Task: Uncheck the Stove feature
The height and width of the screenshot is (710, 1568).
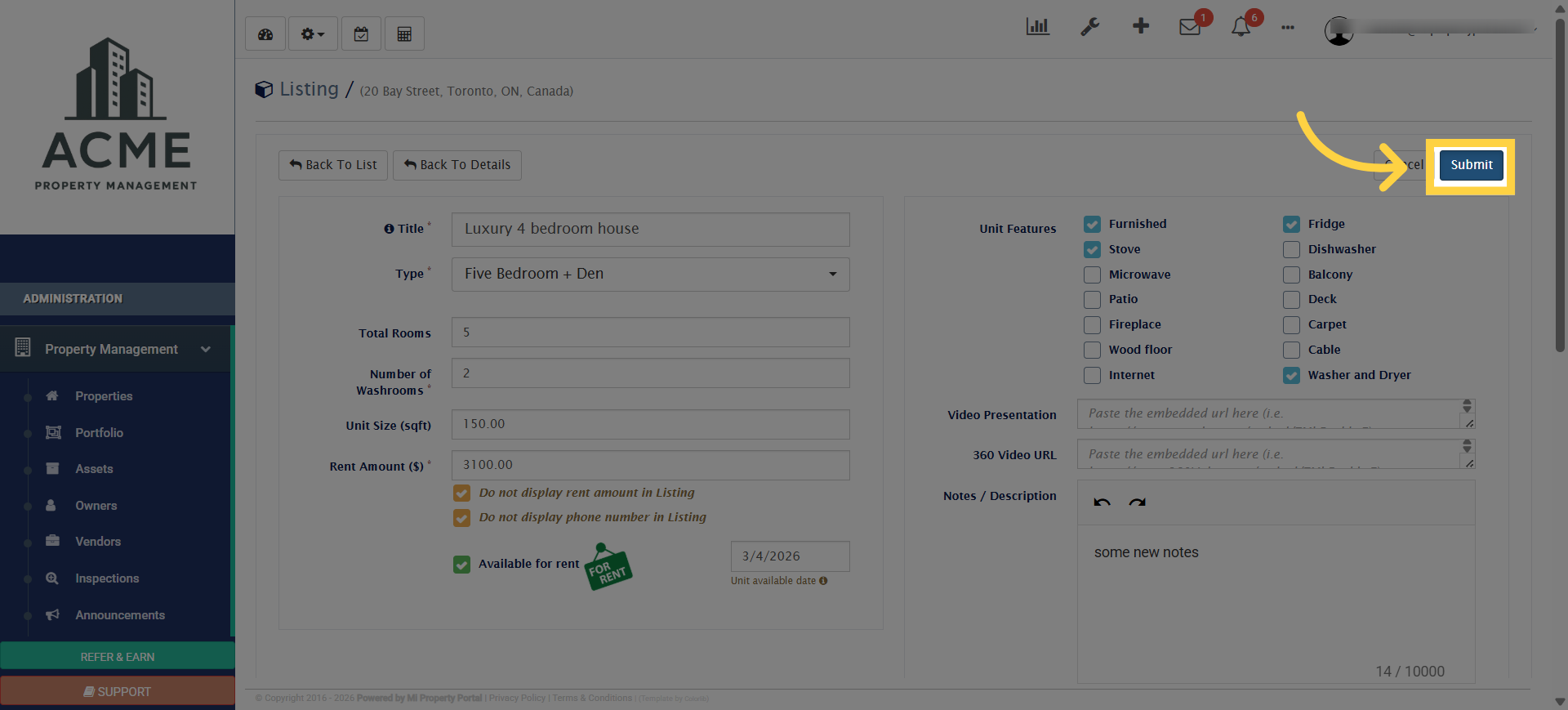Action: coord(1092,249)
